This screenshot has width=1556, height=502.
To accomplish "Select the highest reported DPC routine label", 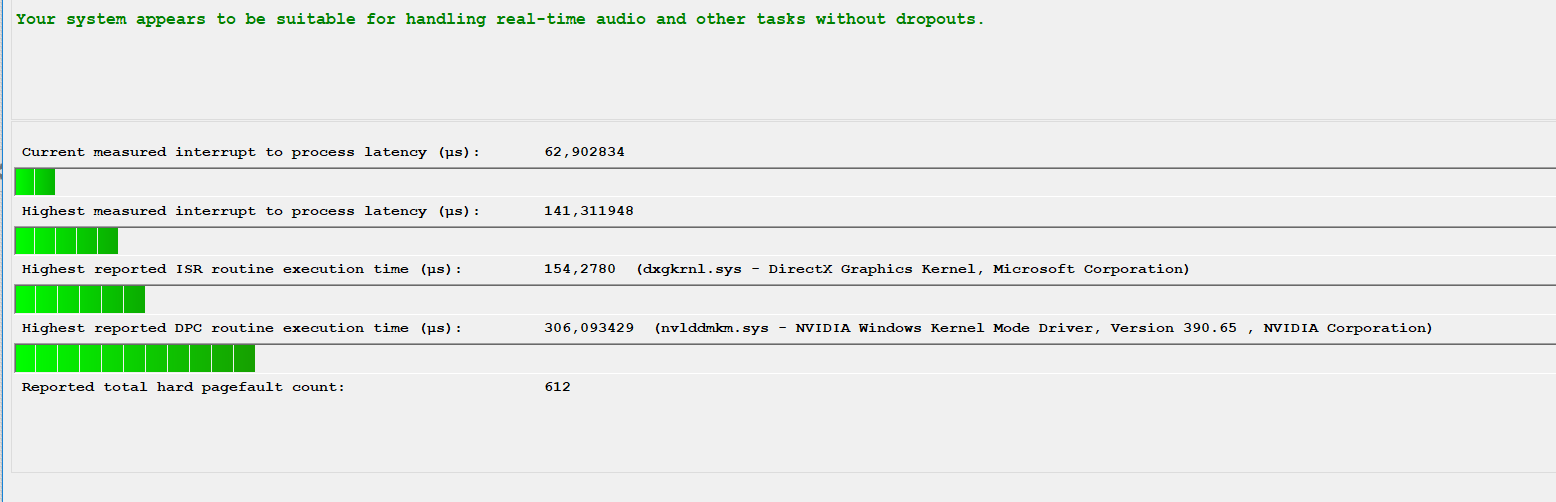I will point(242,328).
